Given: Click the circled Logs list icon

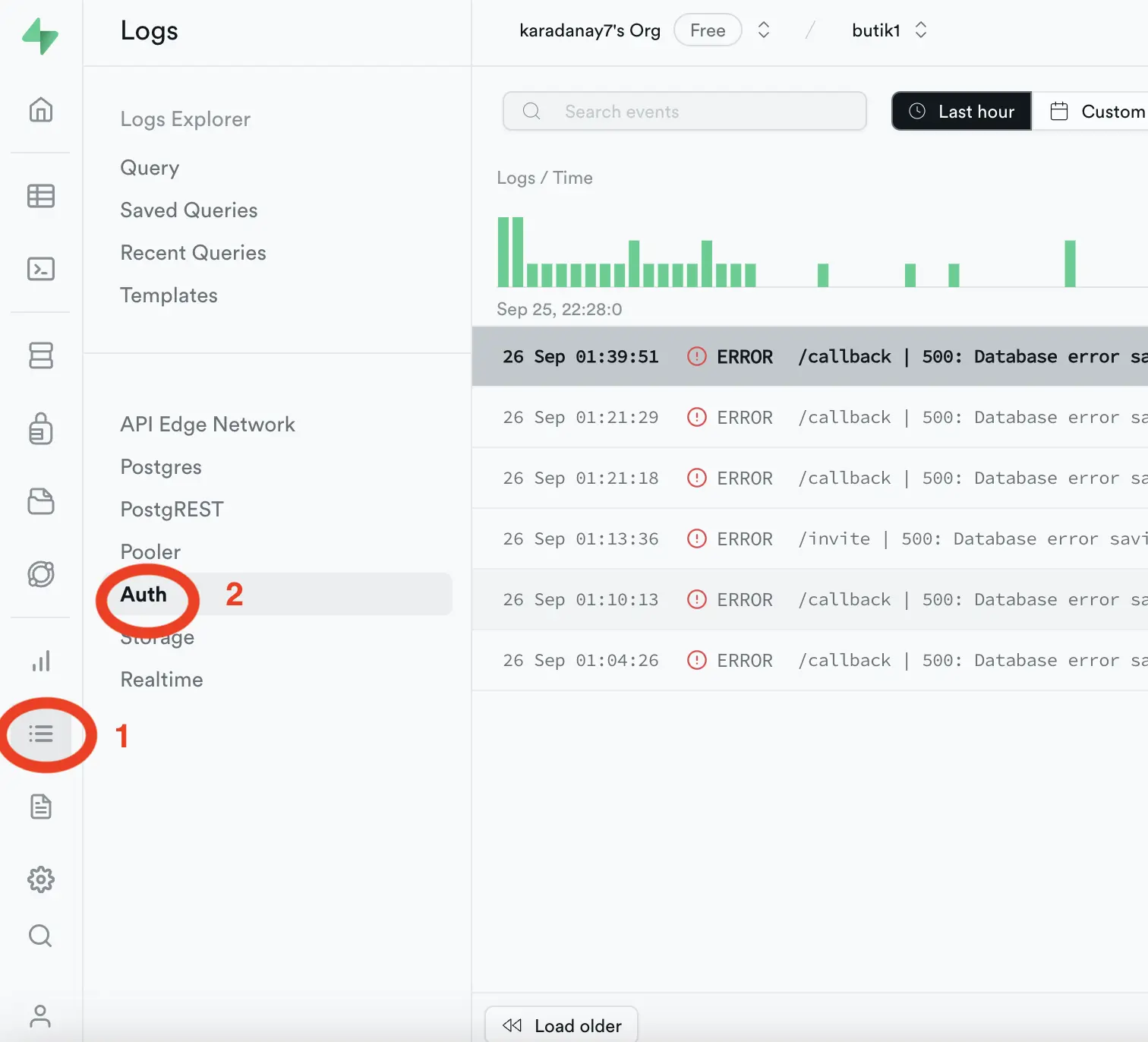Looking at the screenshot, I should pos(41,734).
